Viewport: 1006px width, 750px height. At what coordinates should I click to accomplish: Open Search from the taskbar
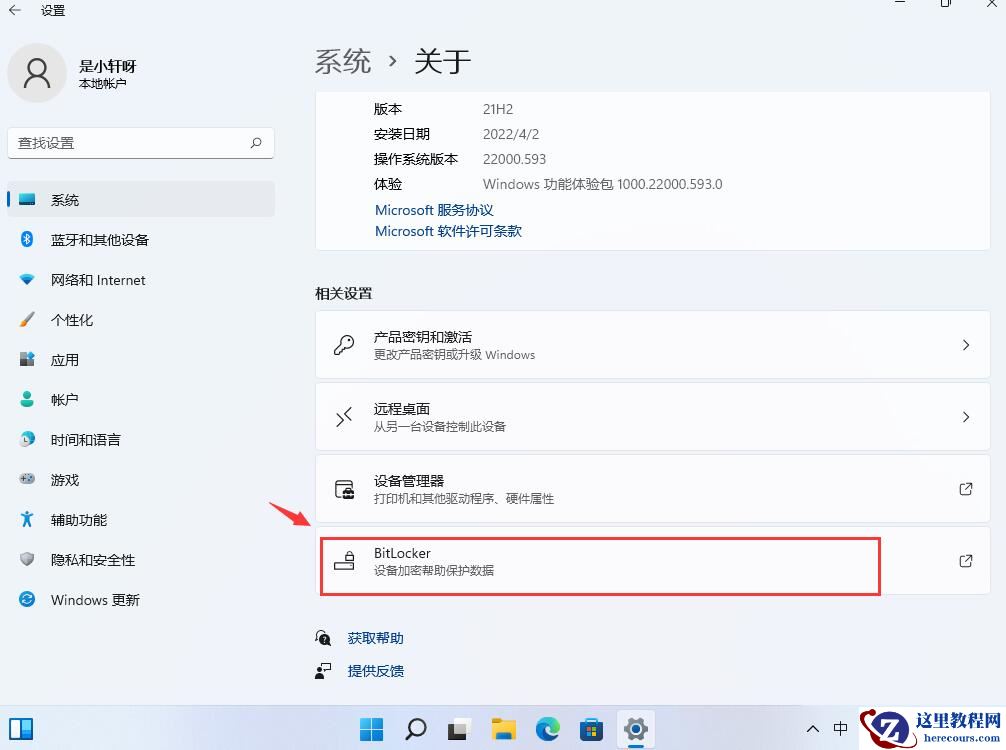[x=415, y=728]
